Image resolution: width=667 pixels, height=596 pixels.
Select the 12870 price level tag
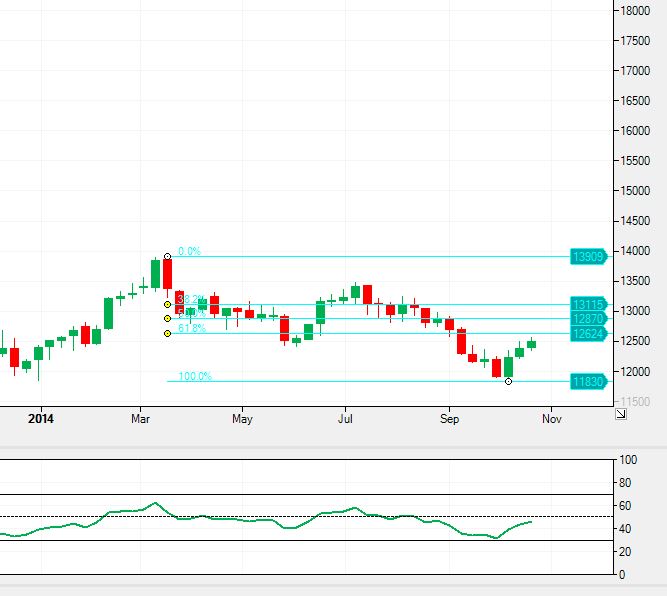coord(586,318)
